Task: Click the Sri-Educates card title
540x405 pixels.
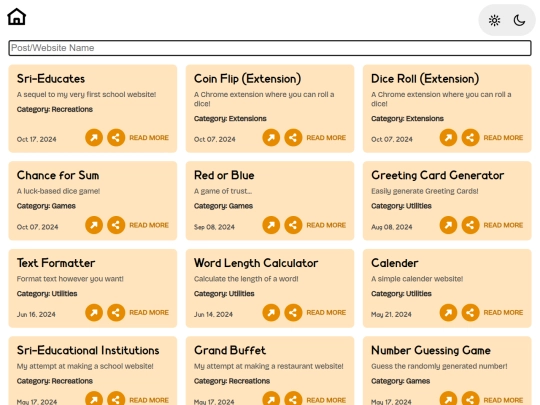Action: pyautogui.click(x=51, y=79)
